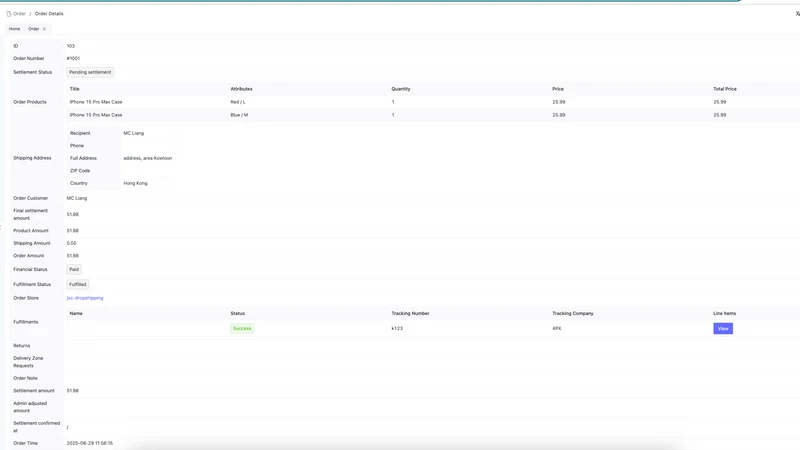Switch to the Home tab

click(x=14, y=29)
